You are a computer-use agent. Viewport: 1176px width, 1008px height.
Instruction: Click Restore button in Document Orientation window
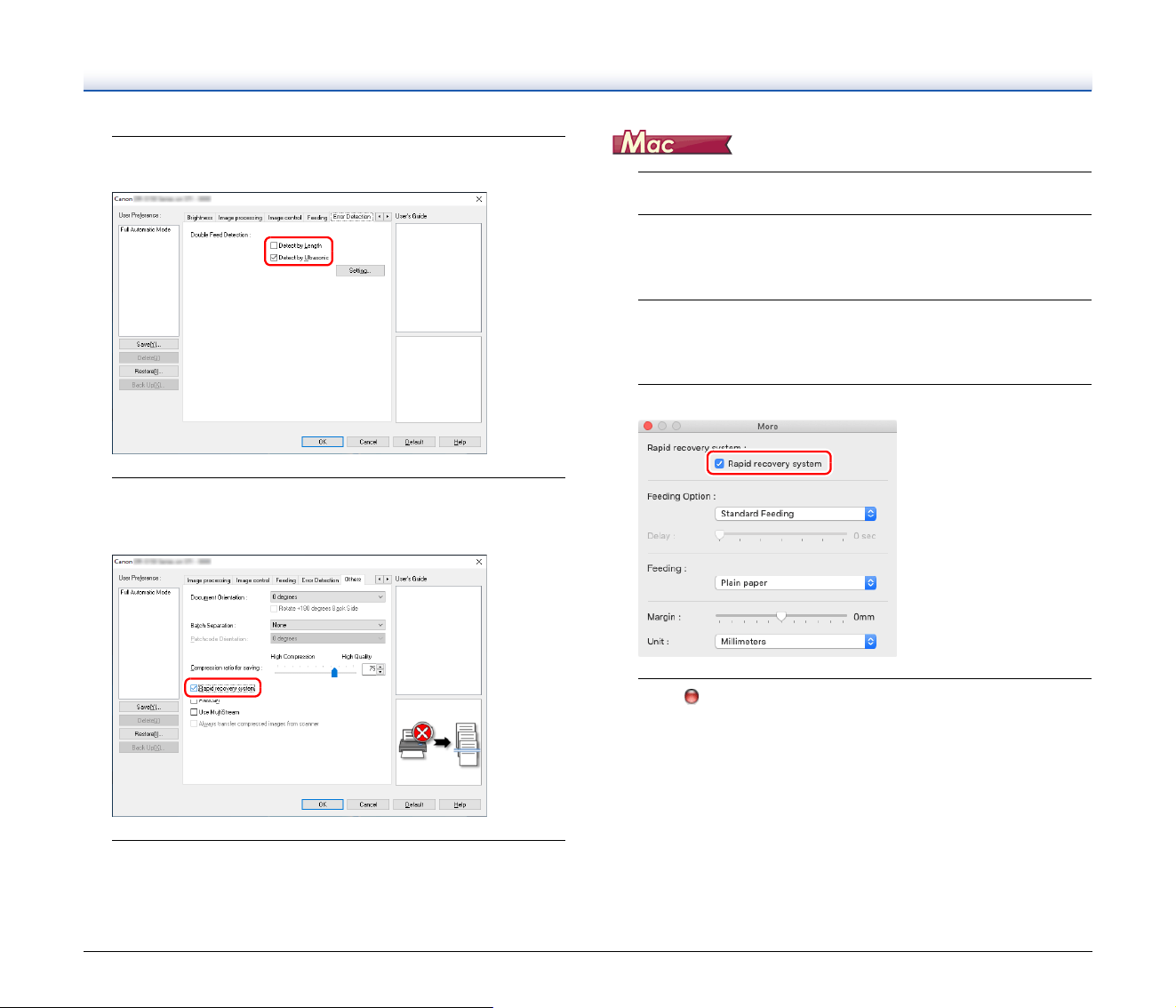[x=148, y=734]
